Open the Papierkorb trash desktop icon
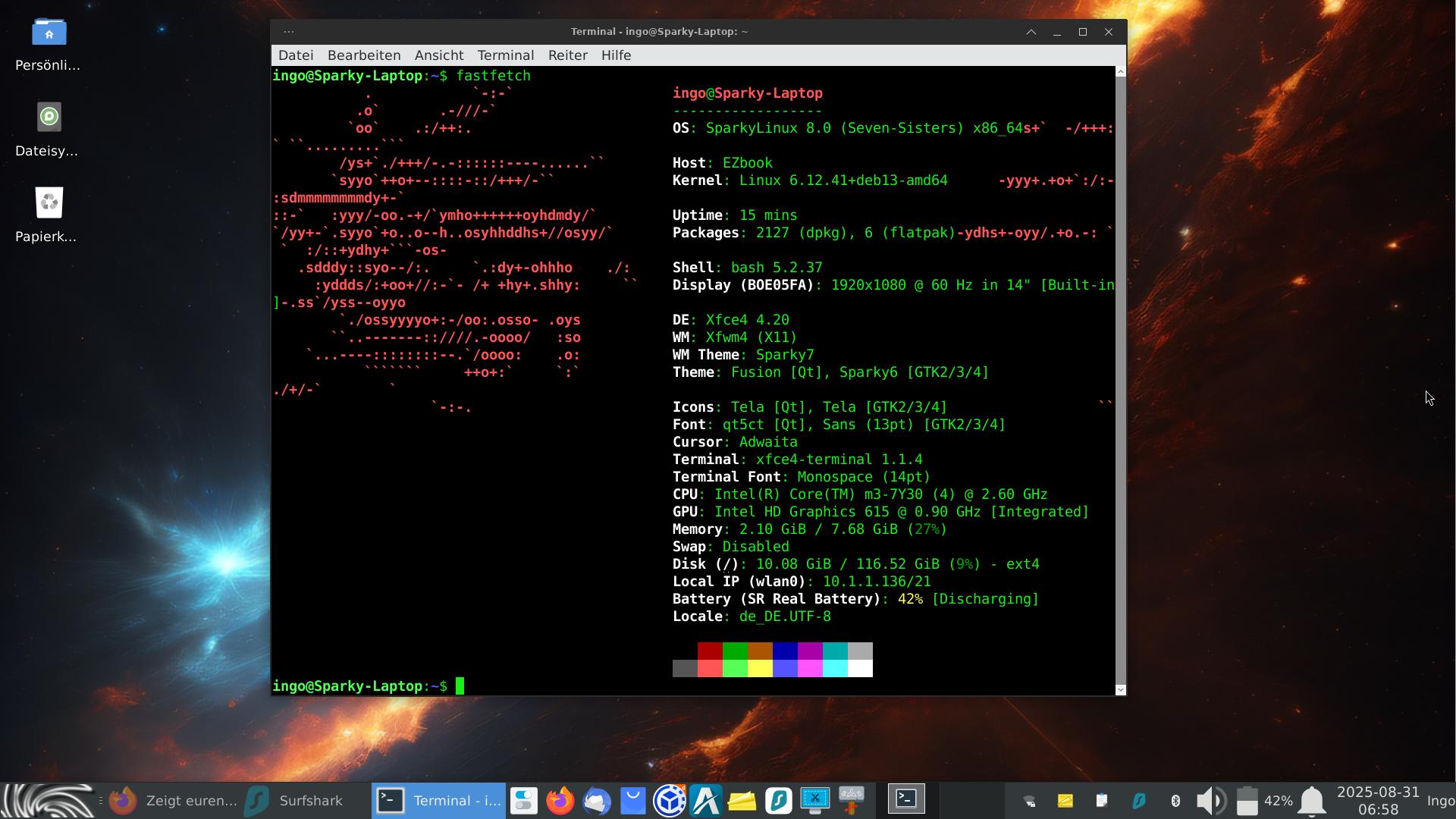 tap(49, 203)
